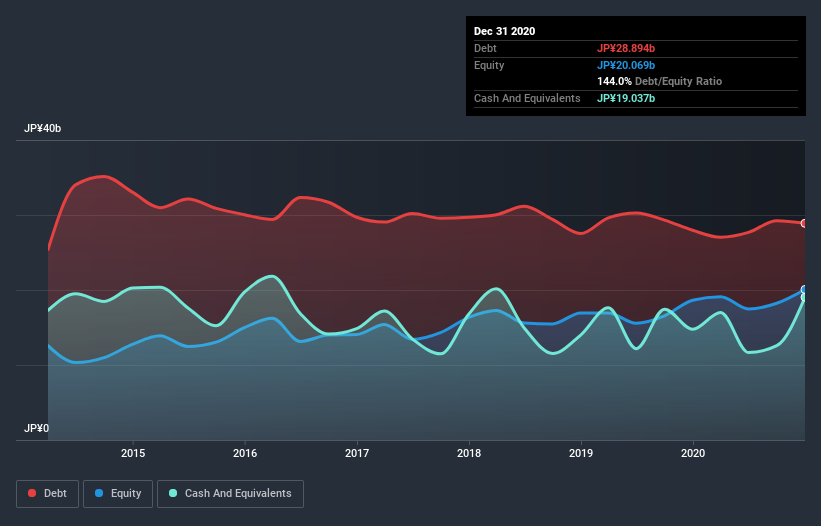
Task: Click the blue Equity endpoint marker
Action: click(x=804, y=289)
